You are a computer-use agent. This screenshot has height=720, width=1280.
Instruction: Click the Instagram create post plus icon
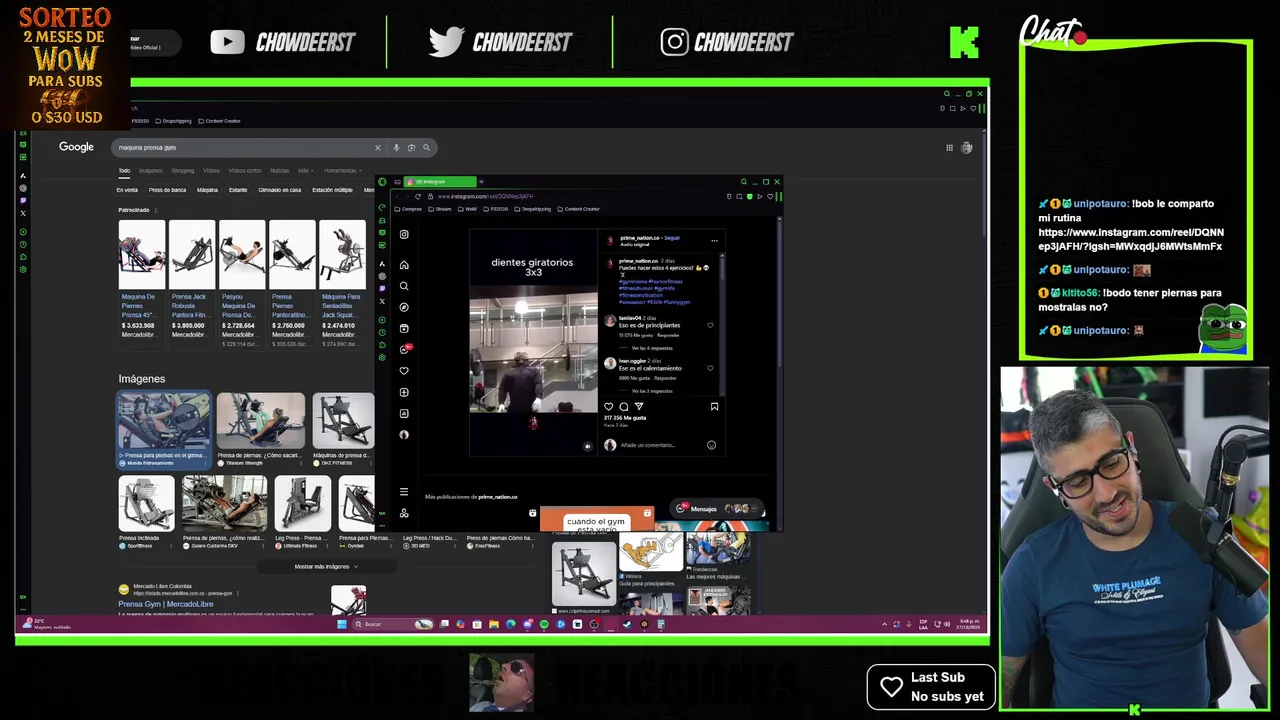click(x=404, y=392)
